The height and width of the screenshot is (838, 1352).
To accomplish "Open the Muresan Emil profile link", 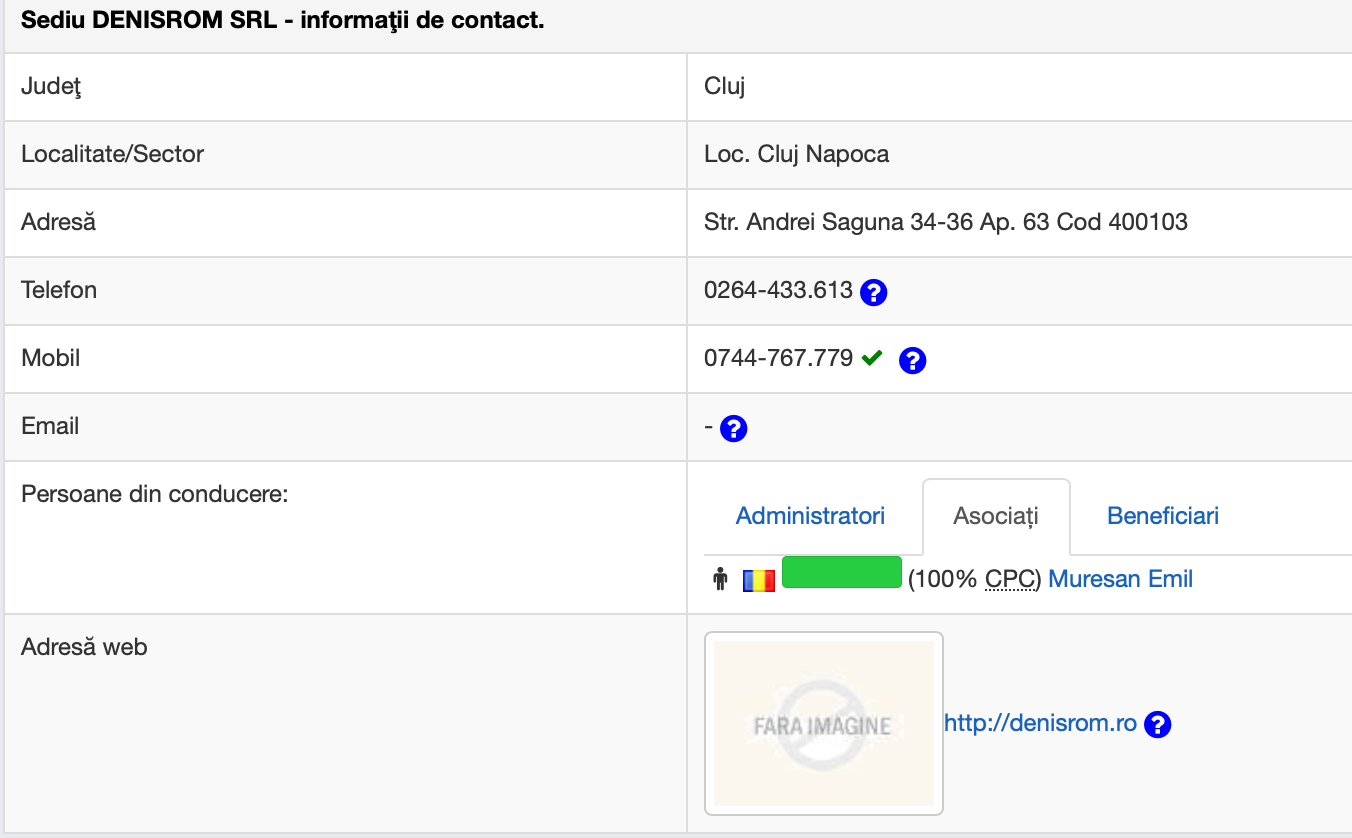I will (x=1120, y=579).
